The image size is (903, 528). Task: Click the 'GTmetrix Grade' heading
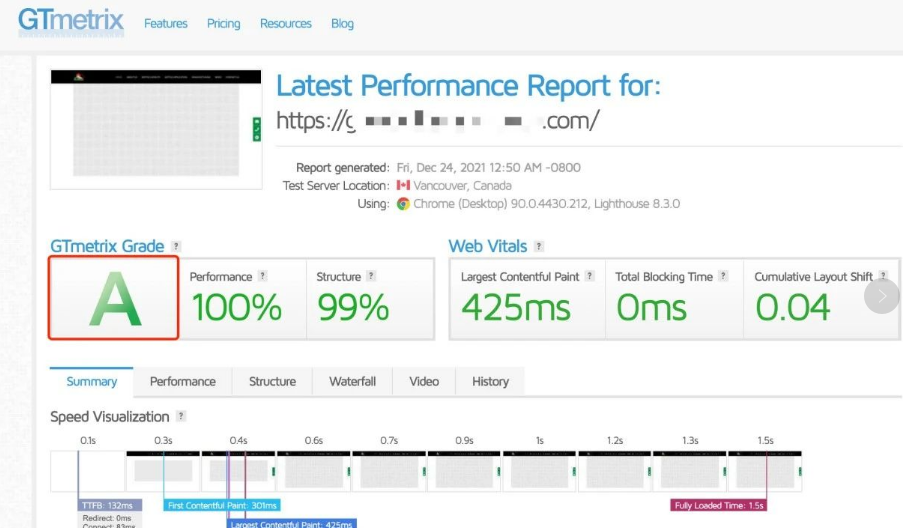[x=107, y=246]
